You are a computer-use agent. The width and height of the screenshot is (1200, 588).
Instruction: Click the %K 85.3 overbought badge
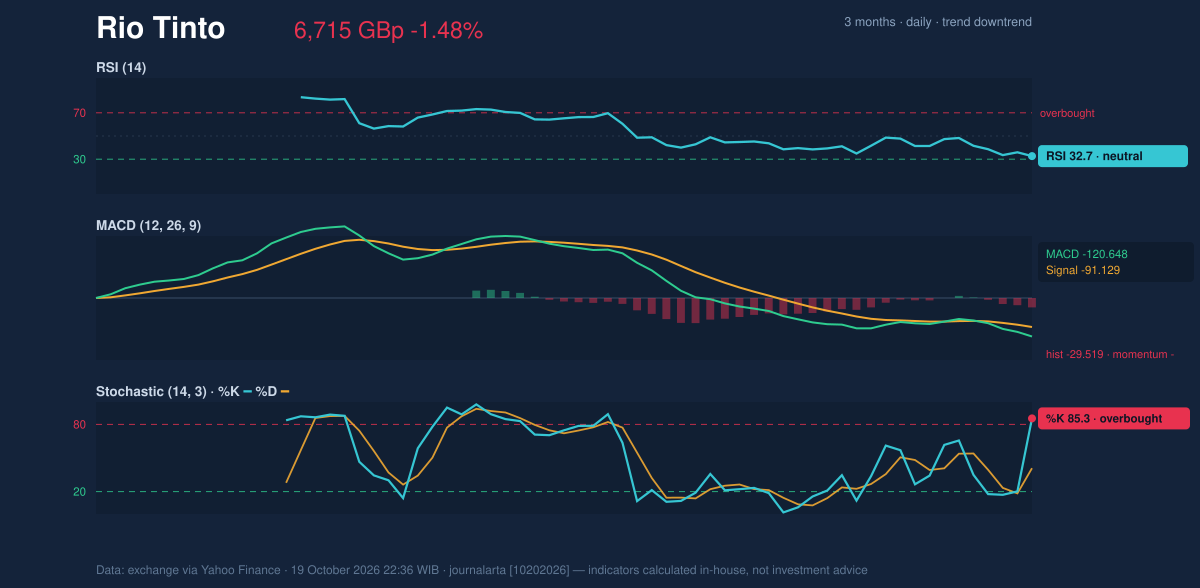tap(1113, 419)
